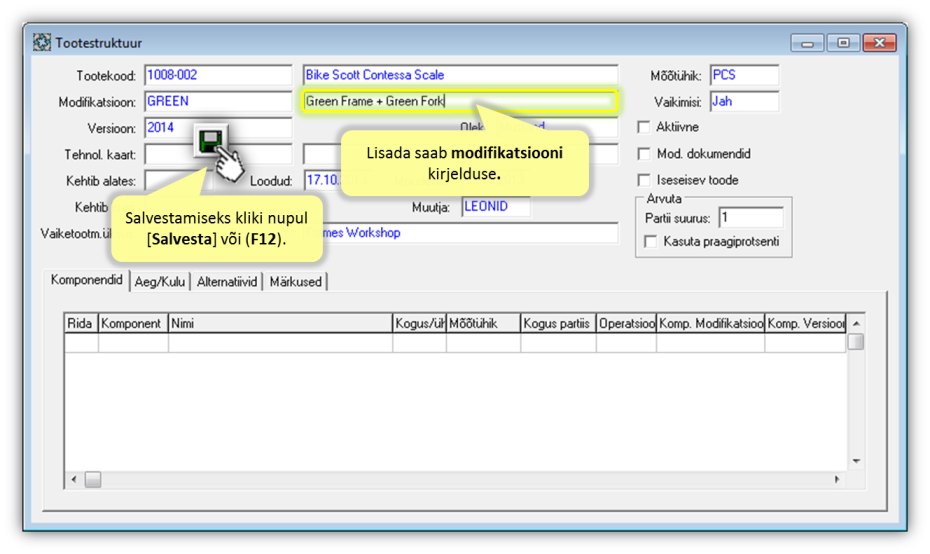Click the Modifikatsioon field GREEN

218,101
